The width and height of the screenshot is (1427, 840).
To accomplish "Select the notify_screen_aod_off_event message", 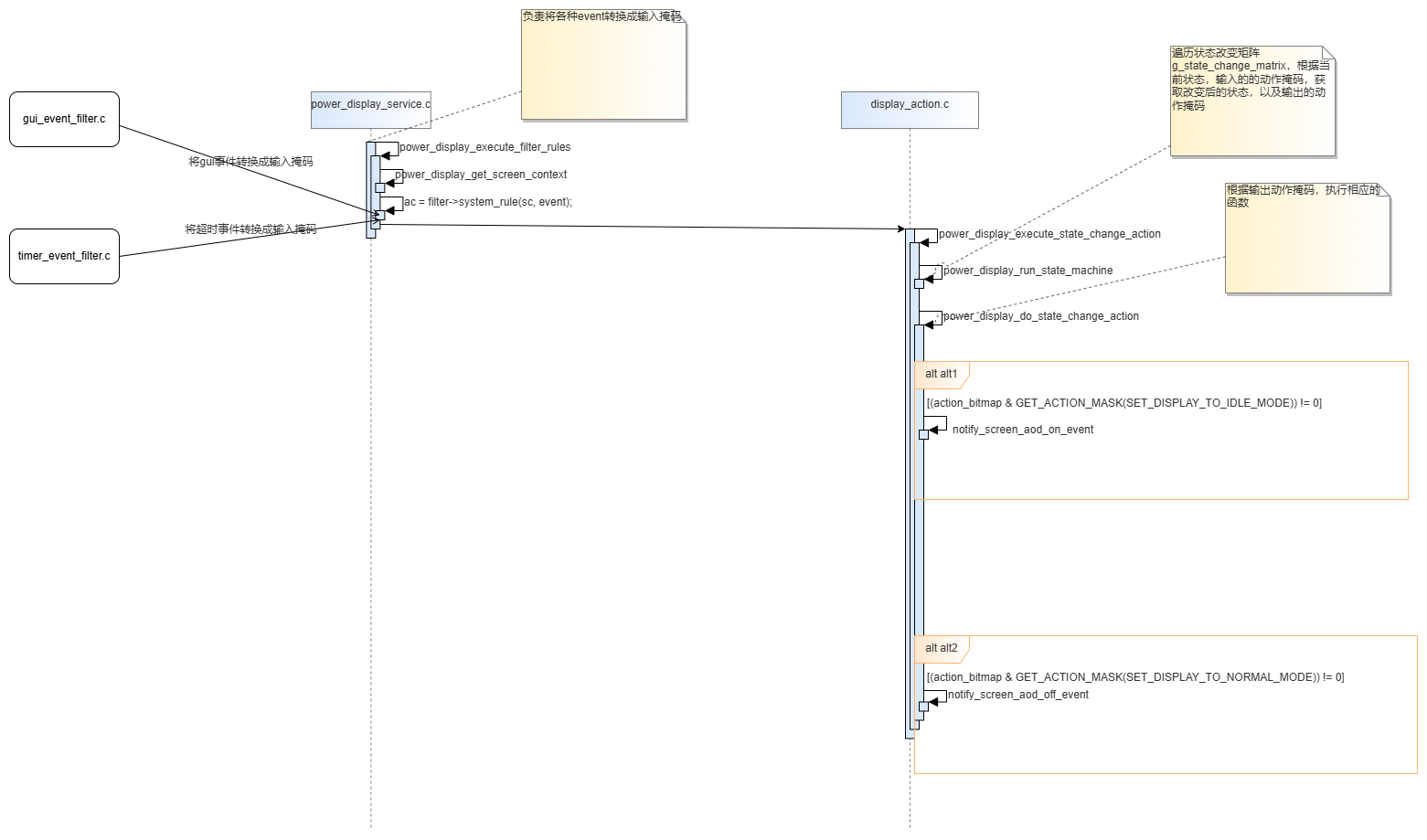I will tap(1018, 695).
